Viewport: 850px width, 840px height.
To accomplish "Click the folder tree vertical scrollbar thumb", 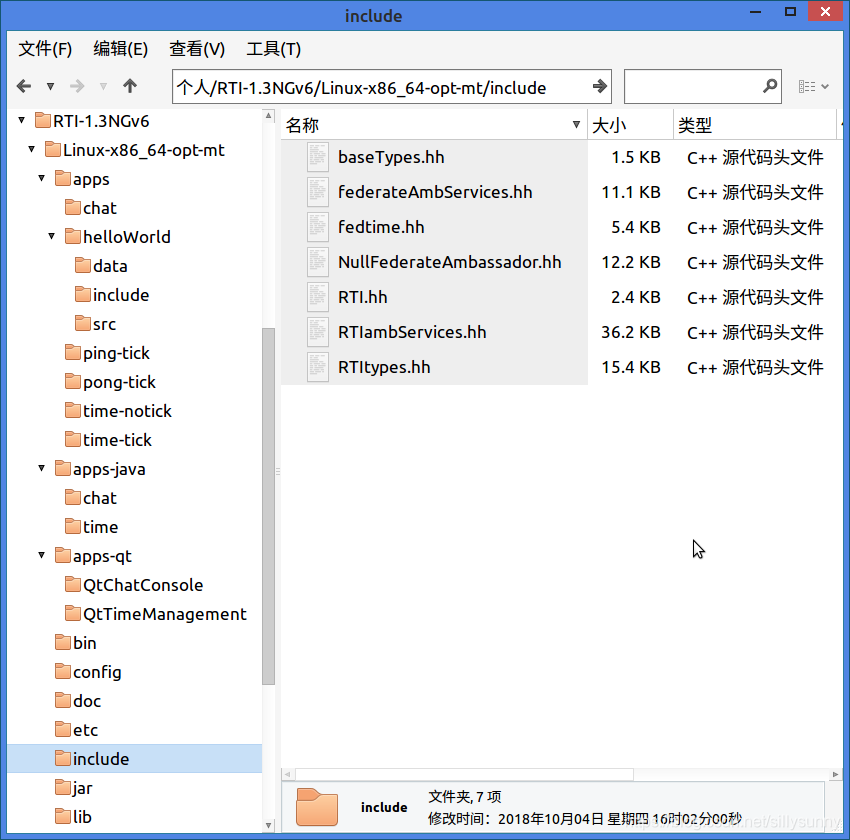I will click(x=268, y=506).
